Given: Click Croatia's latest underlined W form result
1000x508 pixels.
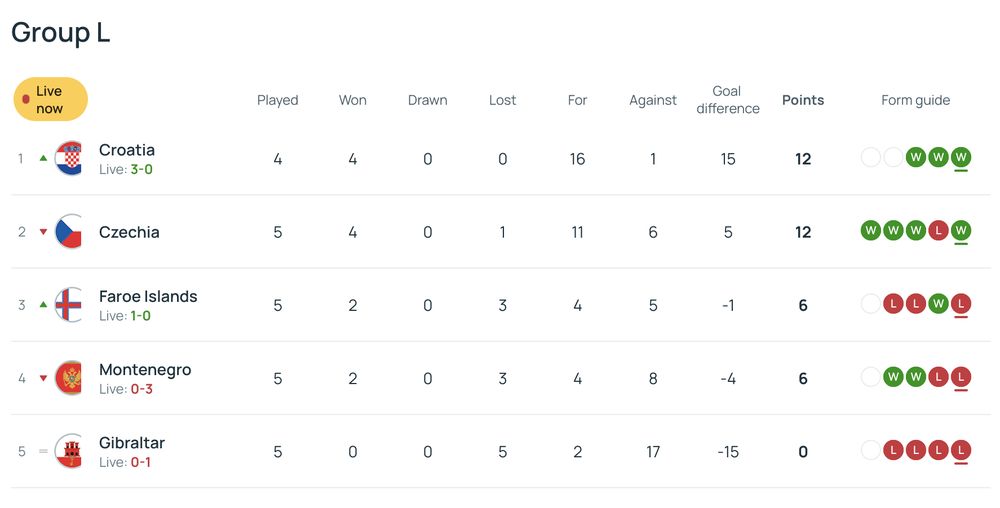Looking at the screenshot, I should pos(961,157).
